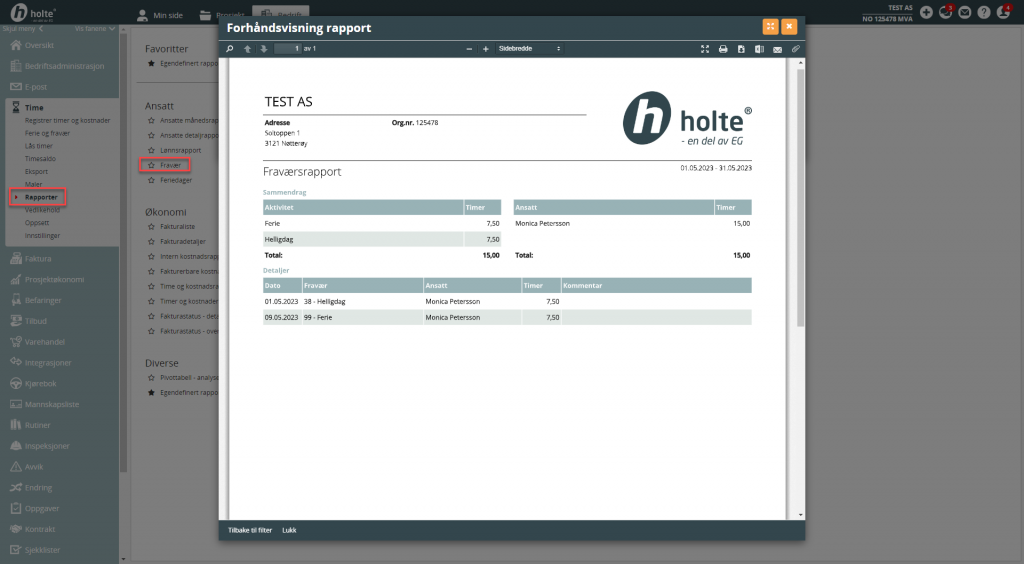Go to the next page arrow
The width and height of the screenshot is (1024, 564).
tap(263, 49)
